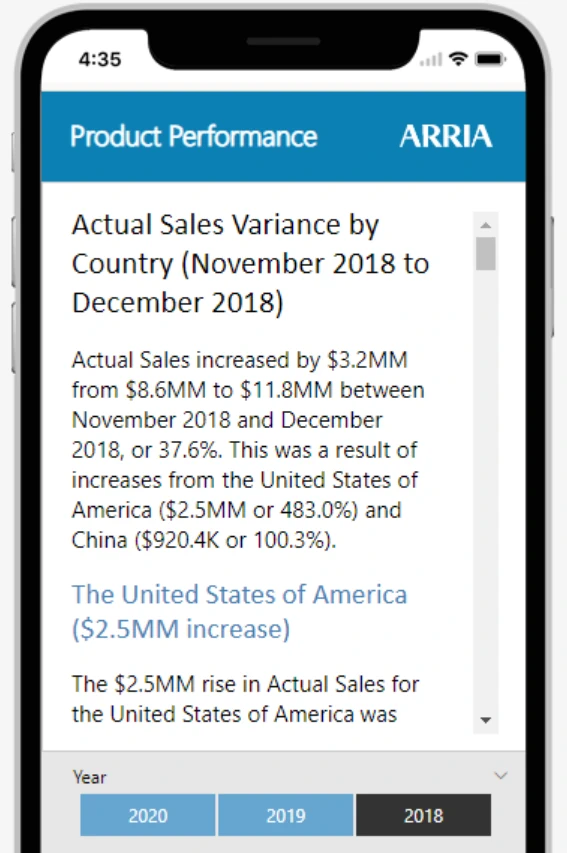Viewport: 567px width, 853px height.
Task: Click the scrollbar up arrow
Action: 486,225
